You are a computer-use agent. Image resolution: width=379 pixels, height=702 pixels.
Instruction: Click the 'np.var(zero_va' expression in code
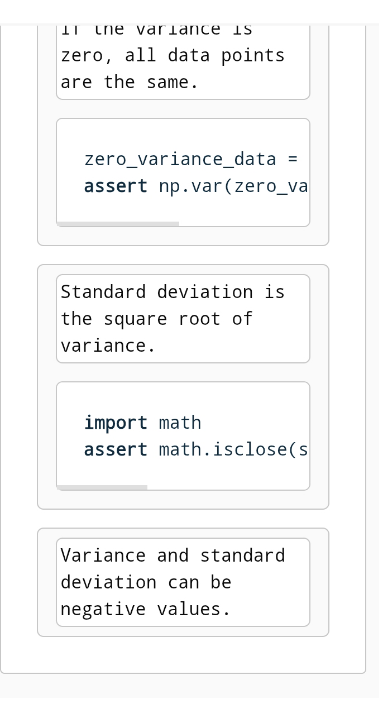point(233,186)
